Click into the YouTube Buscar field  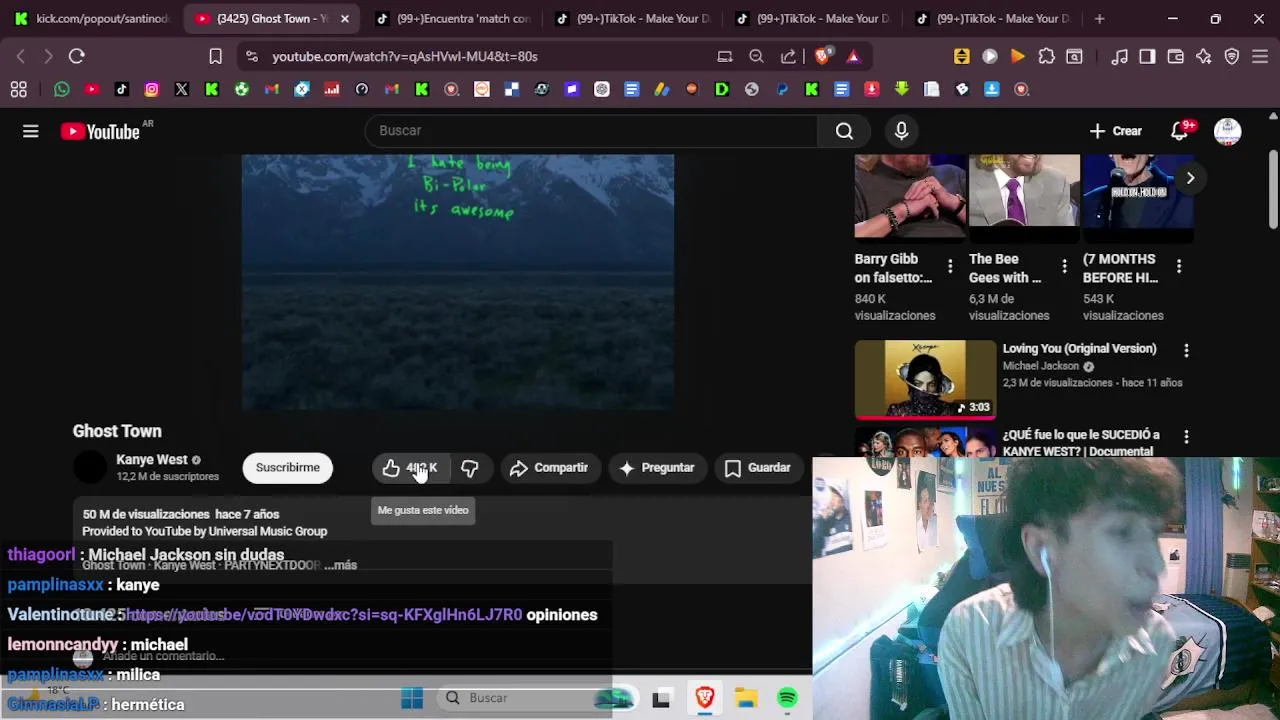pos(592,131)
